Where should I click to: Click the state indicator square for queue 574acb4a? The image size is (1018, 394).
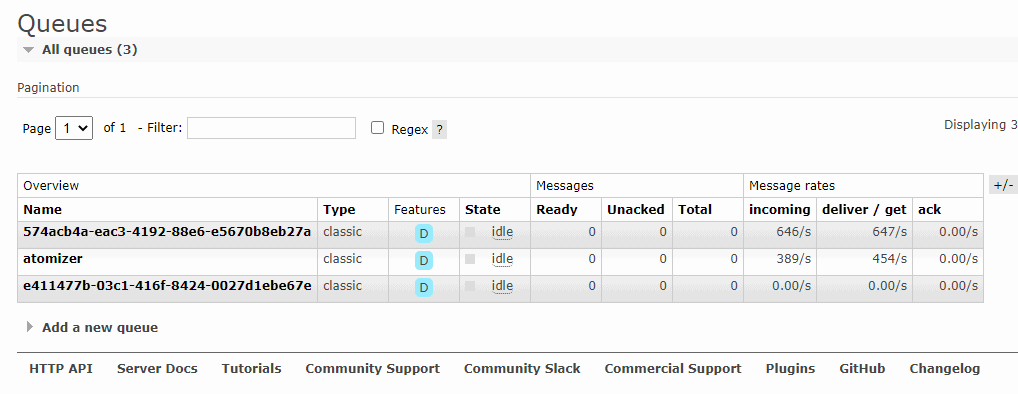click(x=470, y=232)
